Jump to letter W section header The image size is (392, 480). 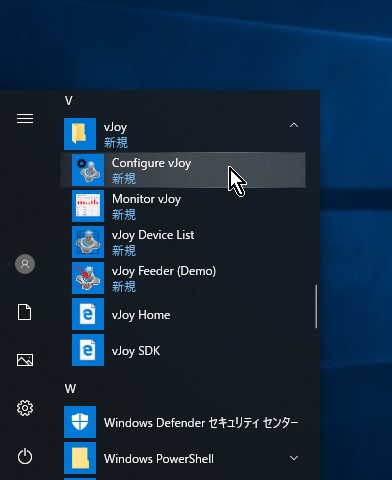tap(70, 389)
